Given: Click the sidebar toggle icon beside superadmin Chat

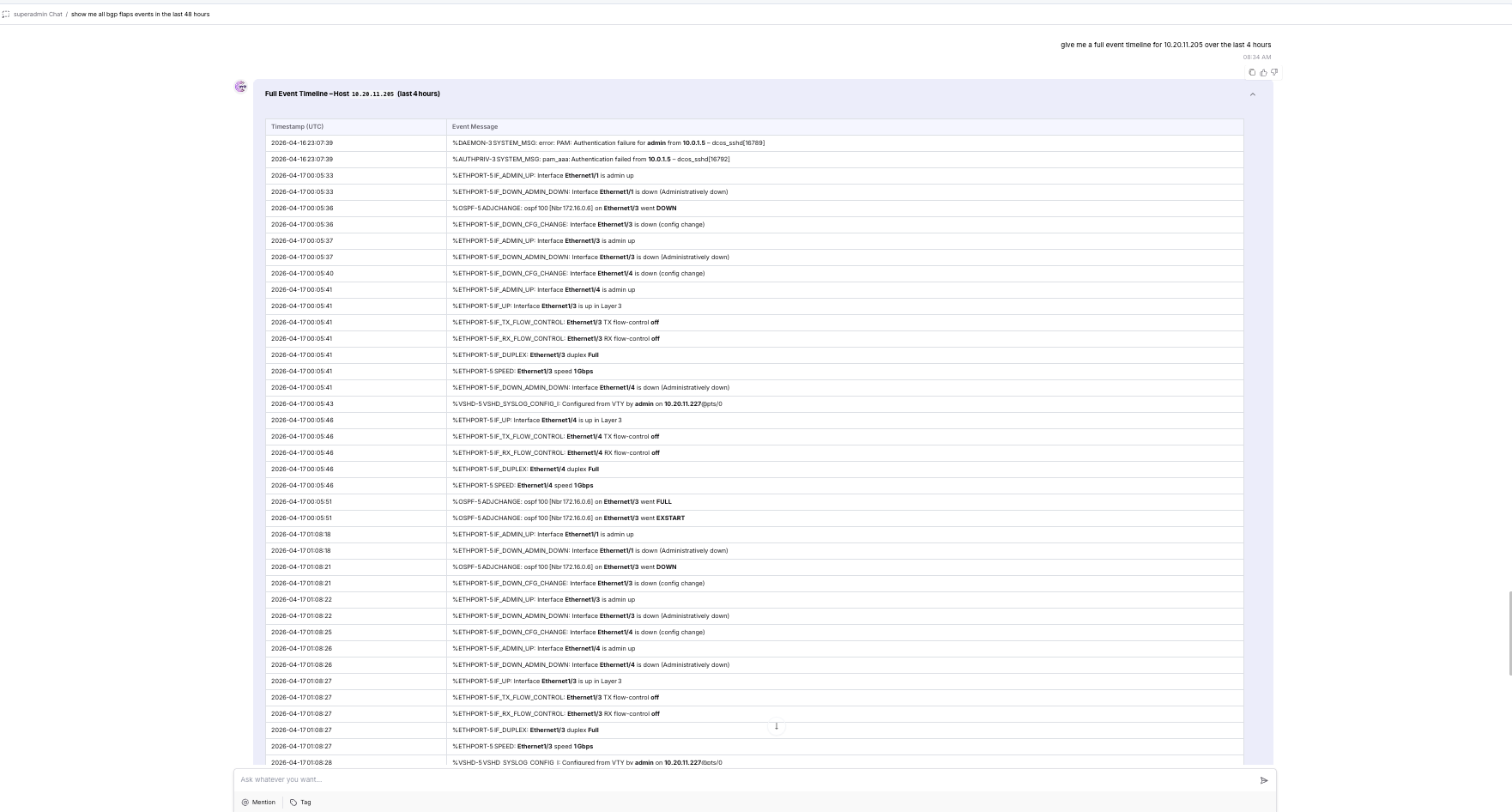Looking at the screenshot, I should [x=6, y=15].
